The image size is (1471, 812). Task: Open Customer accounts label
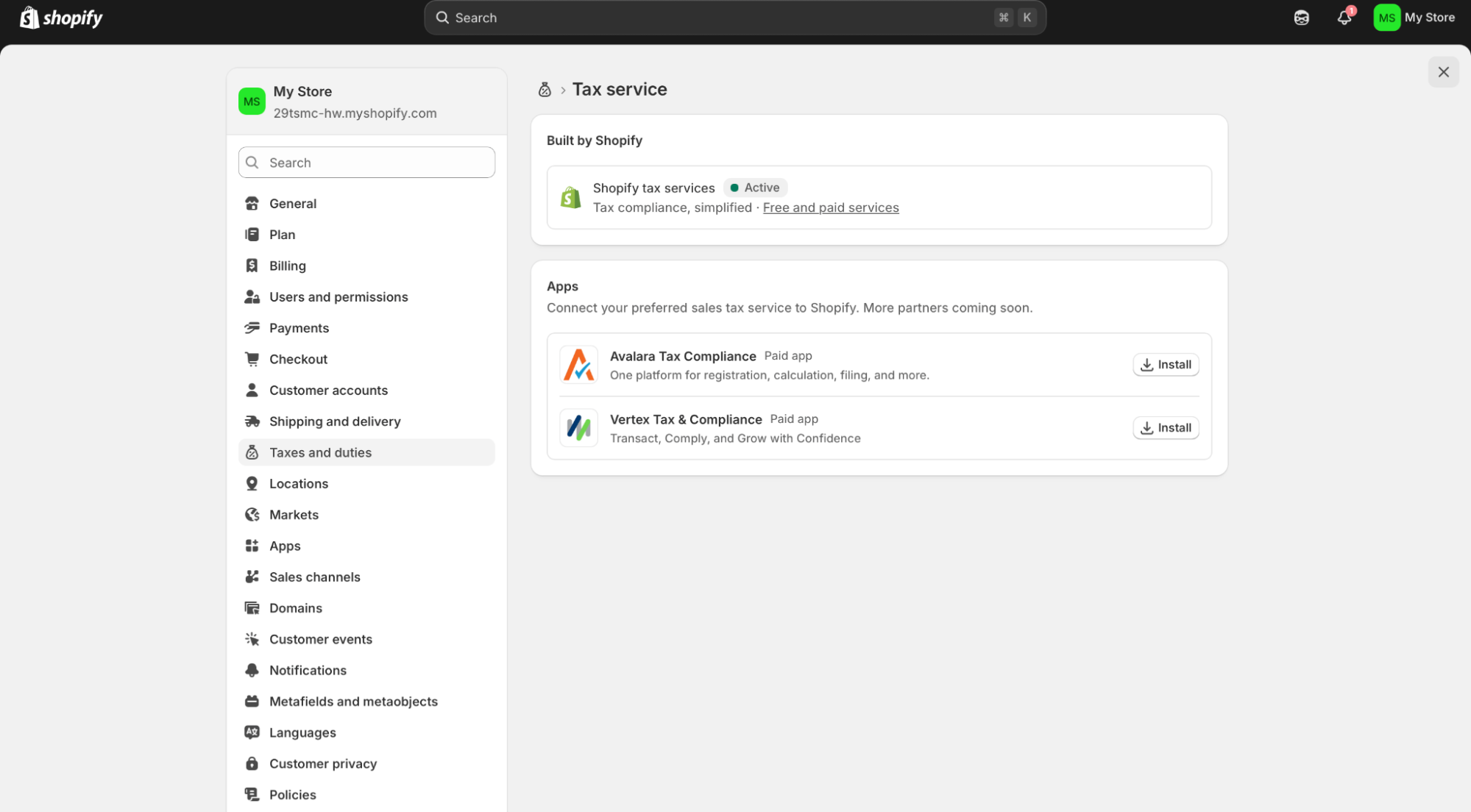tap(328, 391)
